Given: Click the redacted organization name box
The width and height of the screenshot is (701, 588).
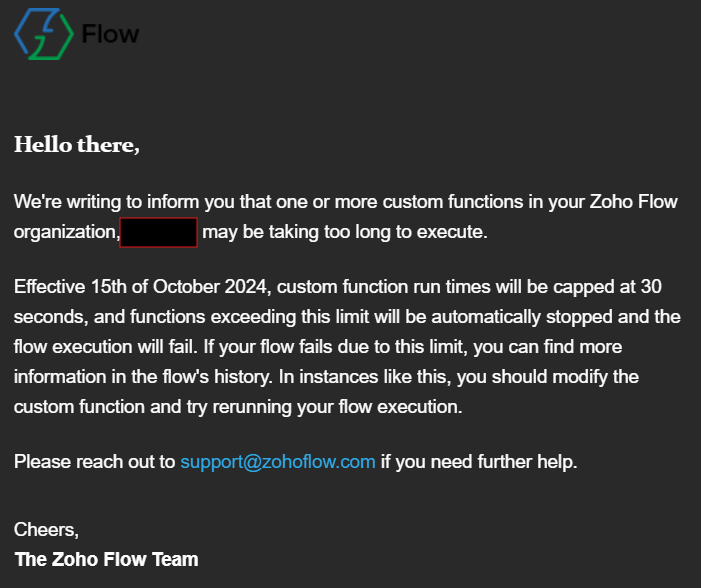Looking at the screenshot, I should coord(159,232).
